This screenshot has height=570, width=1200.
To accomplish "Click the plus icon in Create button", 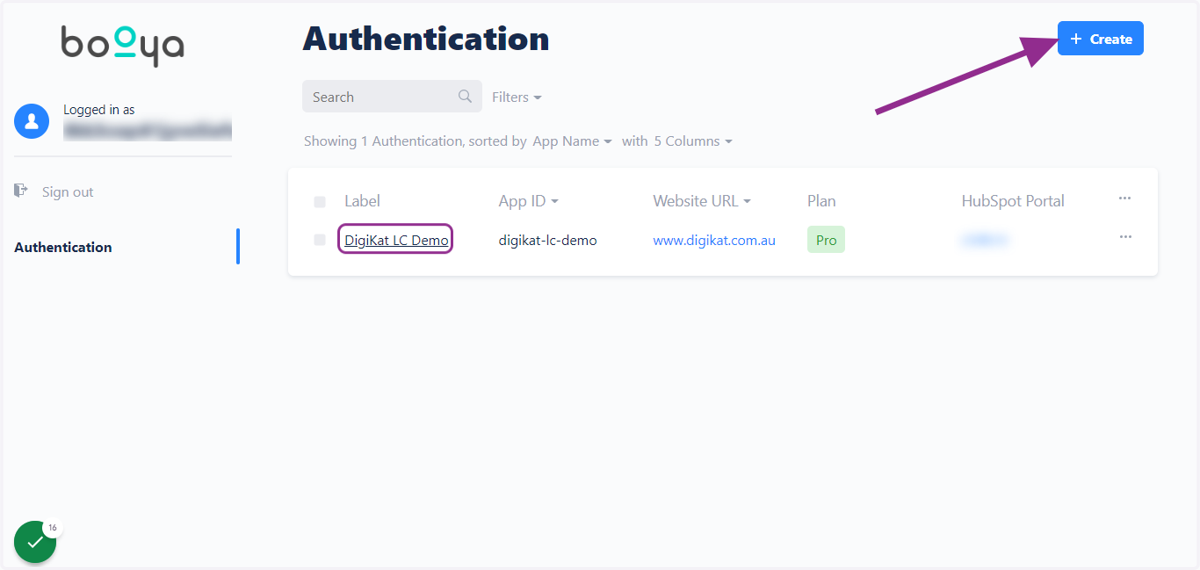I will tap(1076, 39).
